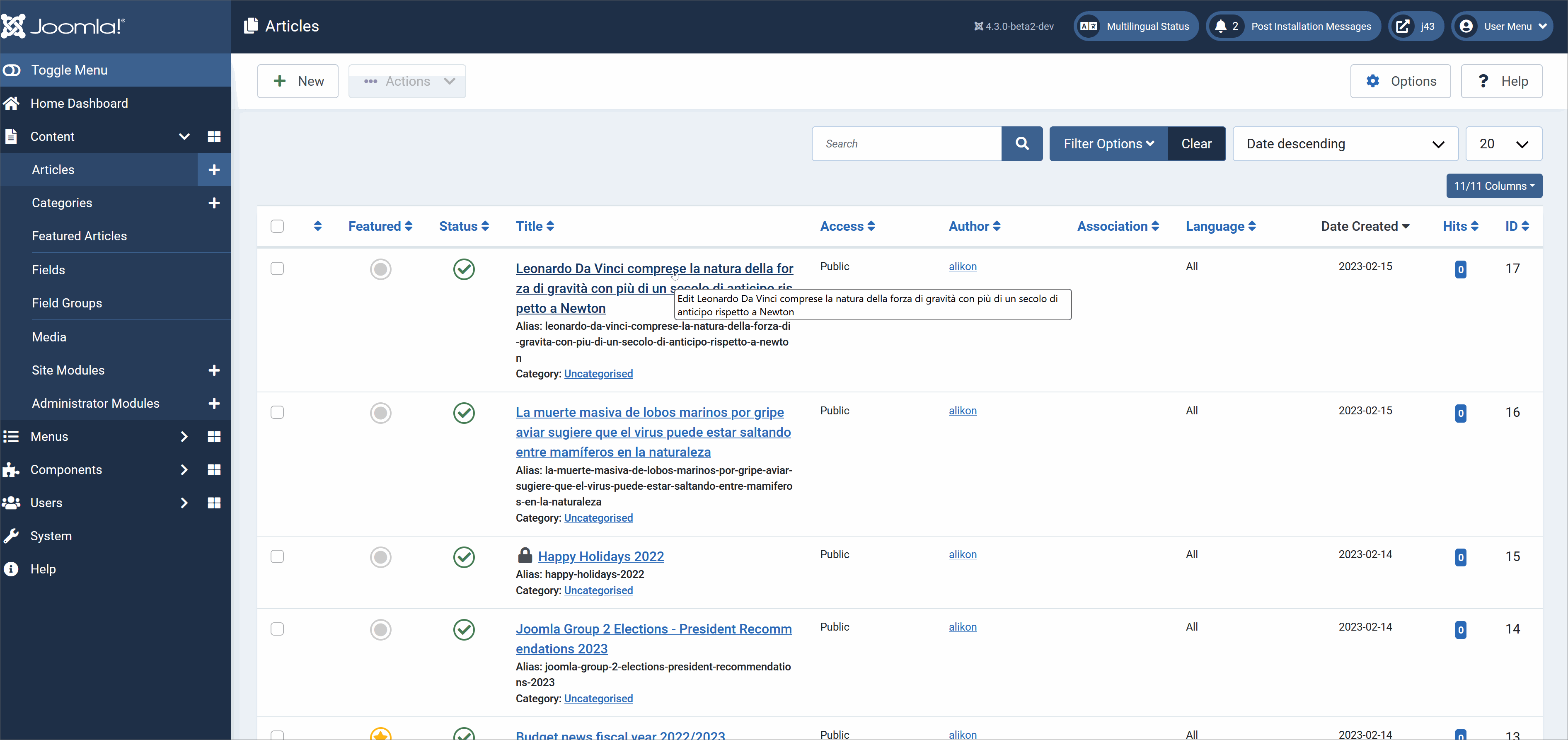
Task: Click the search magnifier button
Action: (1021, 144)
